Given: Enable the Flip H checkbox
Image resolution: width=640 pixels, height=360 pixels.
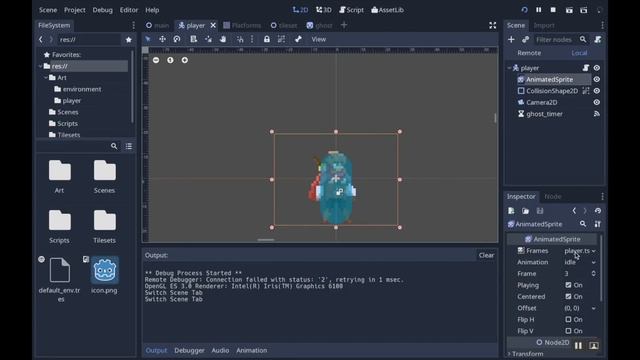Looking at the screenshot, I should coord(568,319).
